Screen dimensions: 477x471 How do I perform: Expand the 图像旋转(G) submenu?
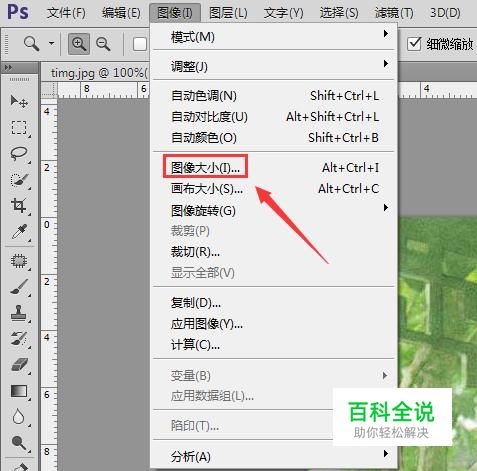click(x=274, y=210)
